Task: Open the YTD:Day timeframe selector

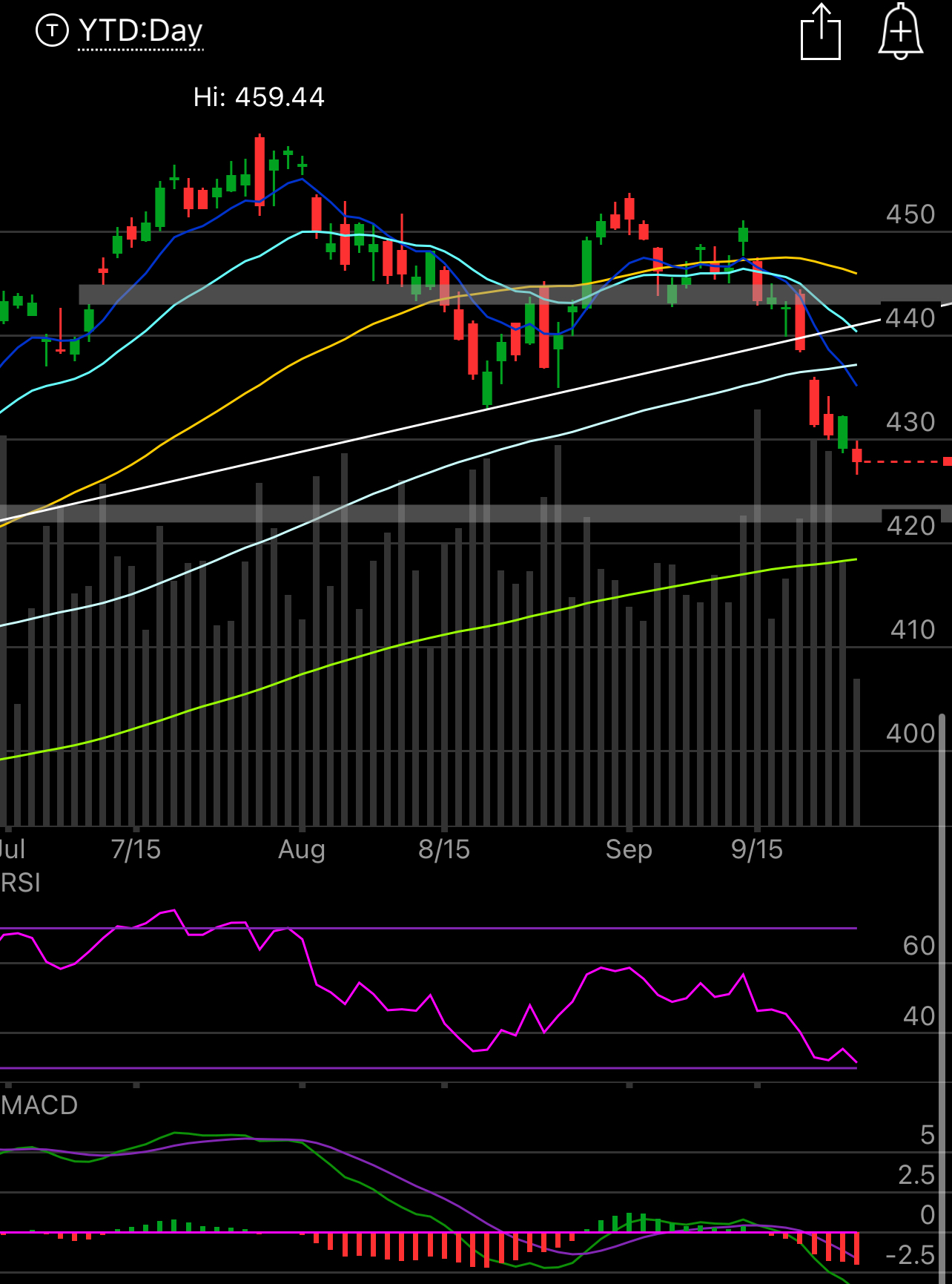Action: tap(140, 31)
